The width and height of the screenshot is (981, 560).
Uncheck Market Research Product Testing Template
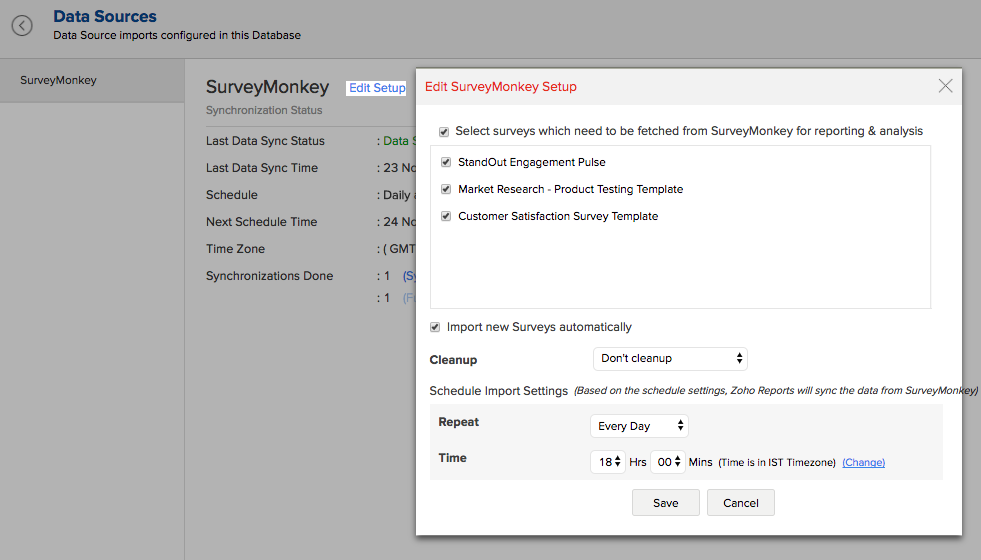pos(445,189)
